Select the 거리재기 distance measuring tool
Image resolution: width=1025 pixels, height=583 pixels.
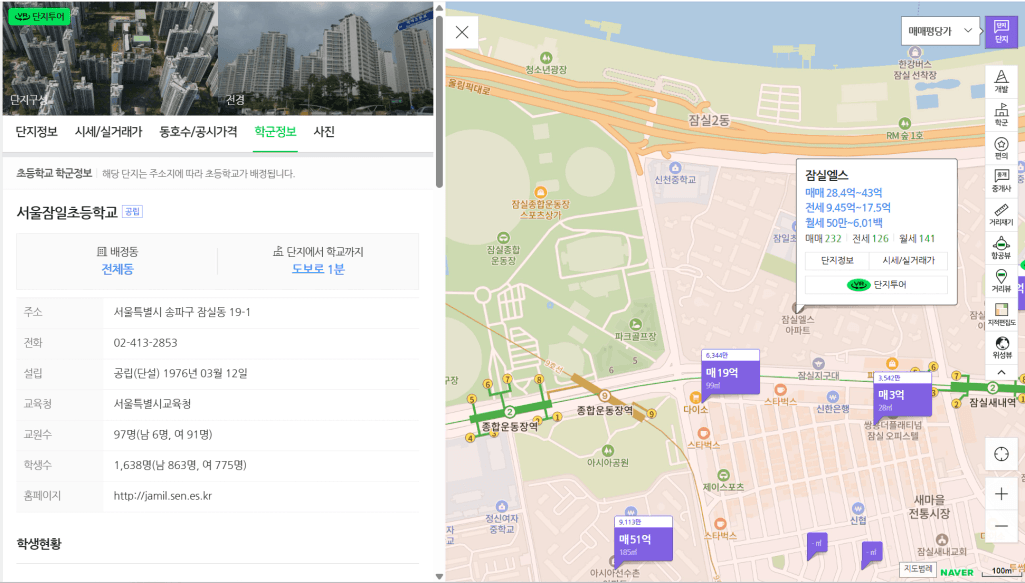(1001, 214)
